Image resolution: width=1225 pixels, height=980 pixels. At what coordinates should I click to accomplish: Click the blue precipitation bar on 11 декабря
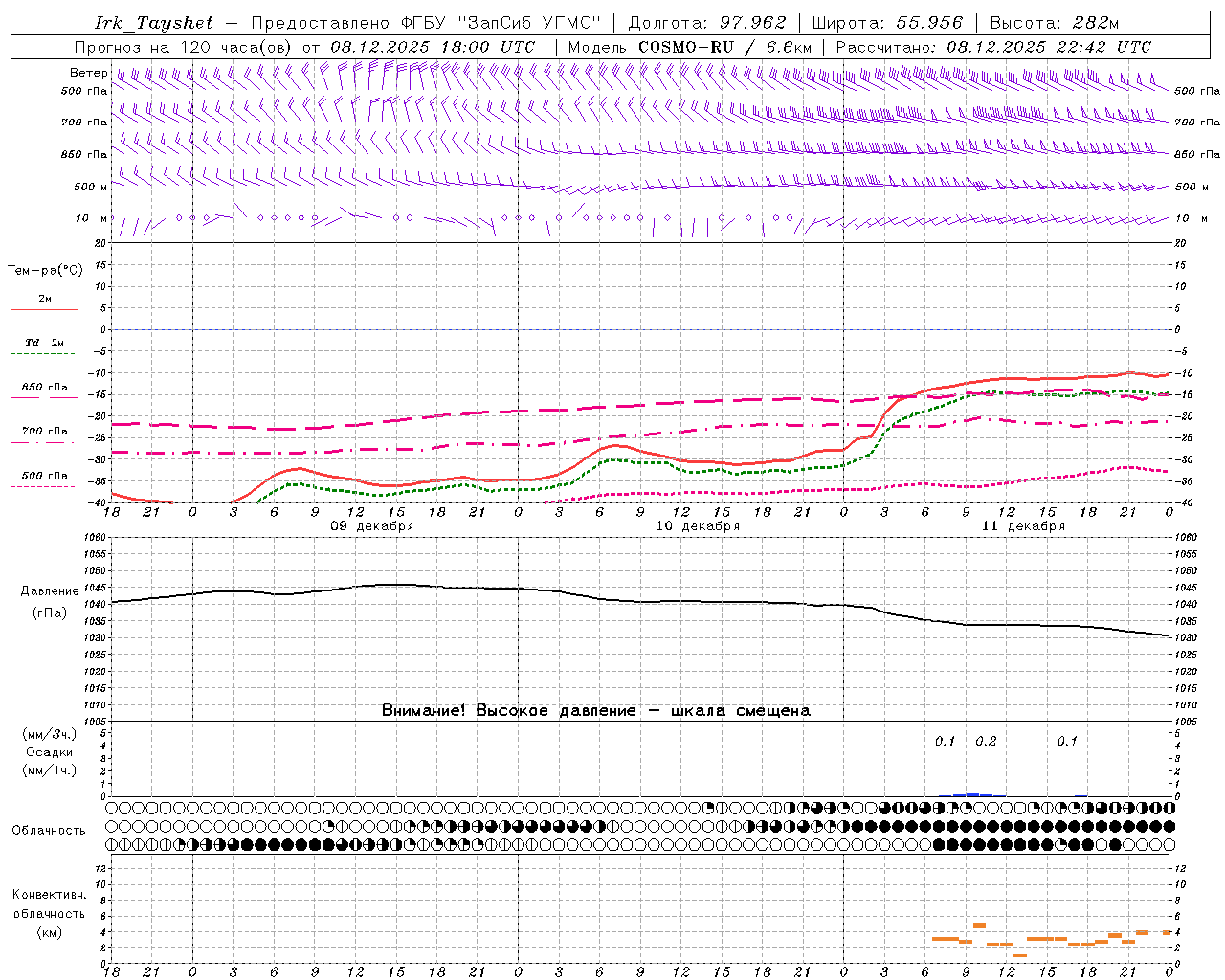[x=972, y=794]
